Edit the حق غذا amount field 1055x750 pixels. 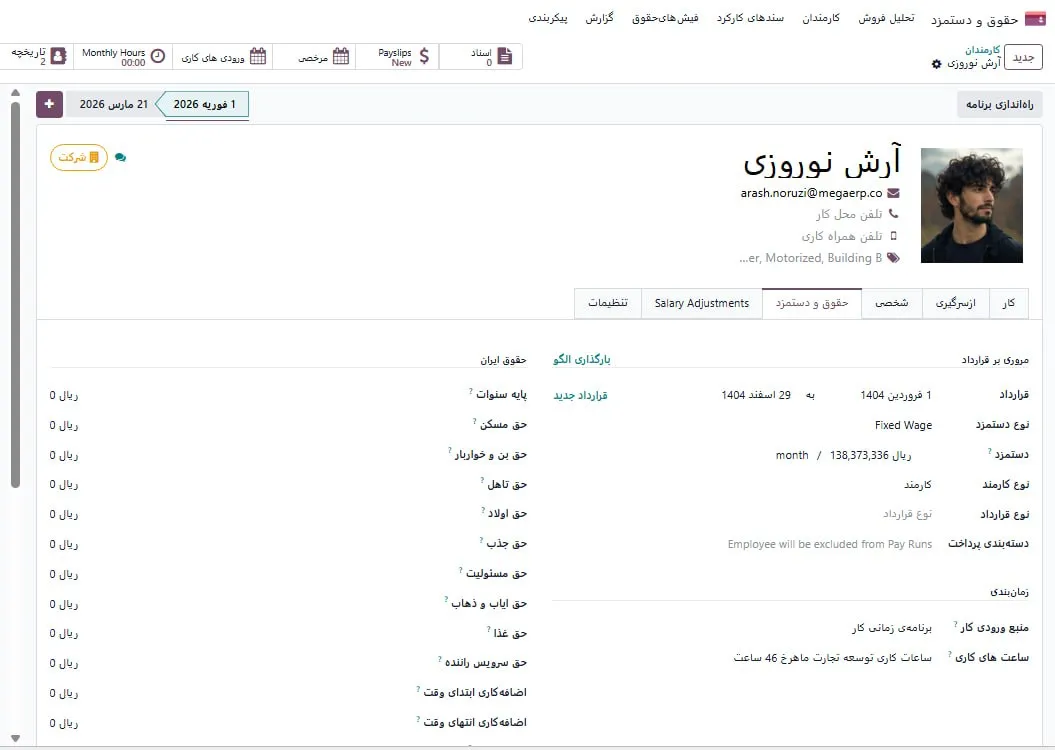(64, 634)
